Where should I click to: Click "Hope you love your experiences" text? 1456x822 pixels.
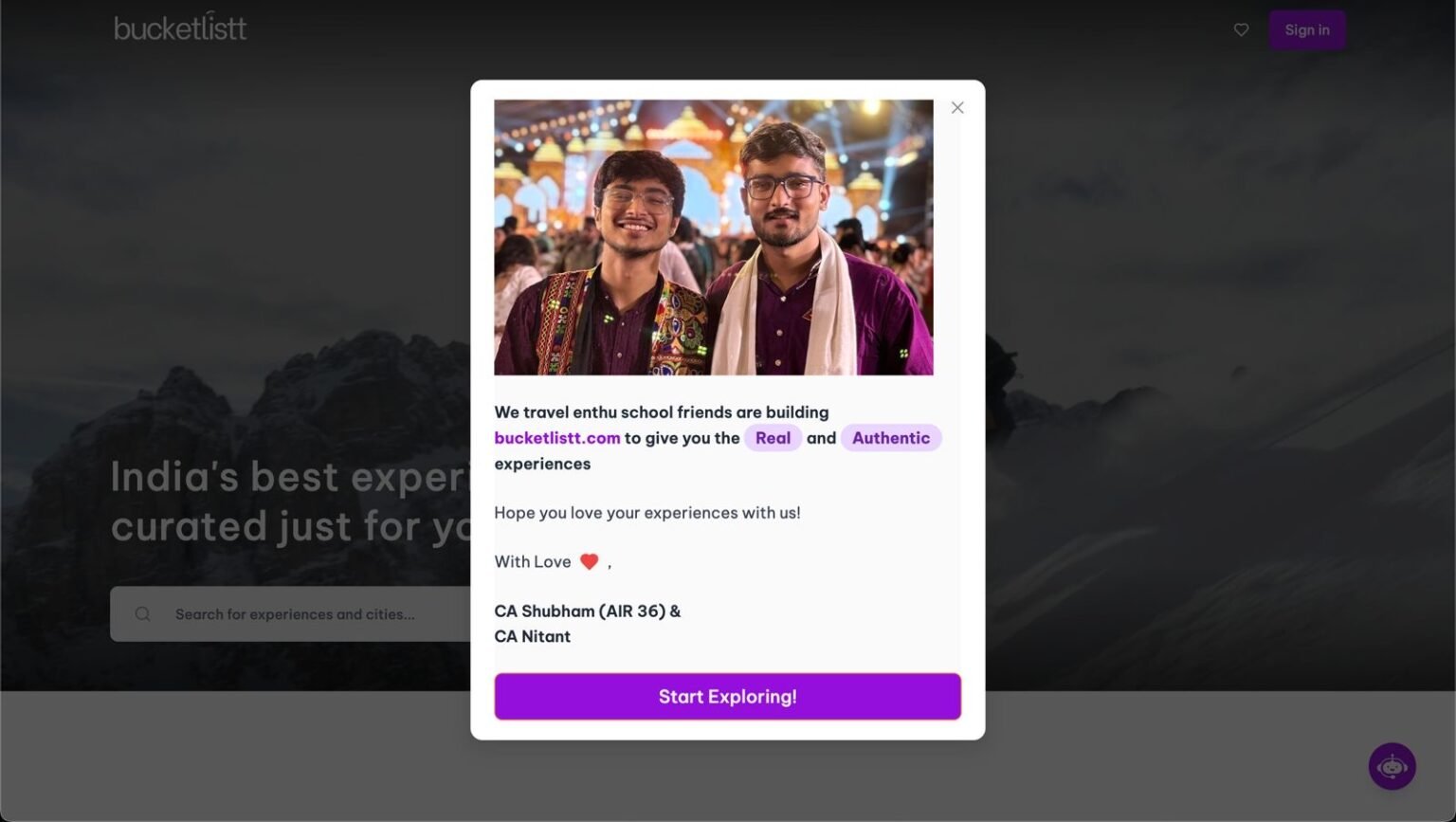[646, 513]
